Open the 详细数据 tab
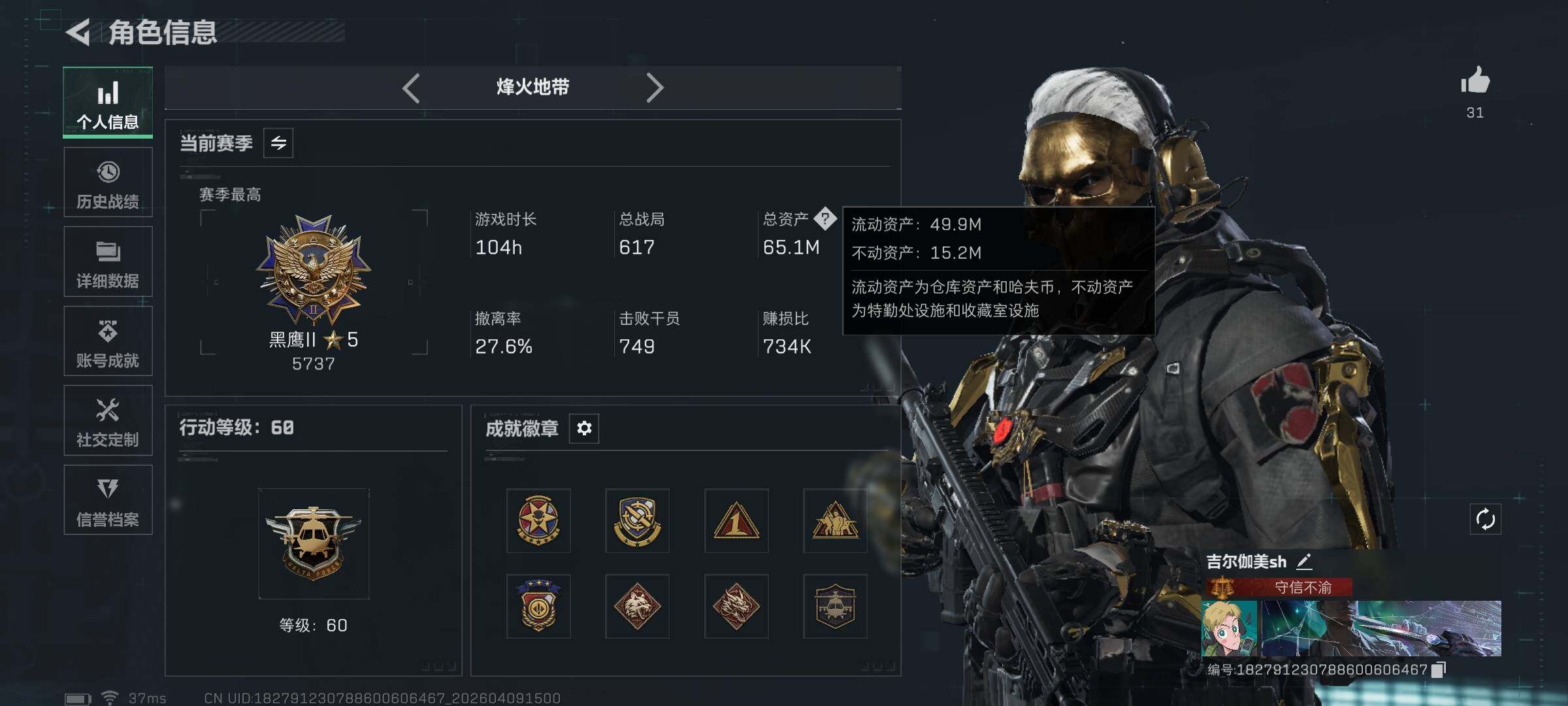The height and width of the screenshot is (706, 1568). (x=108, y=261)
